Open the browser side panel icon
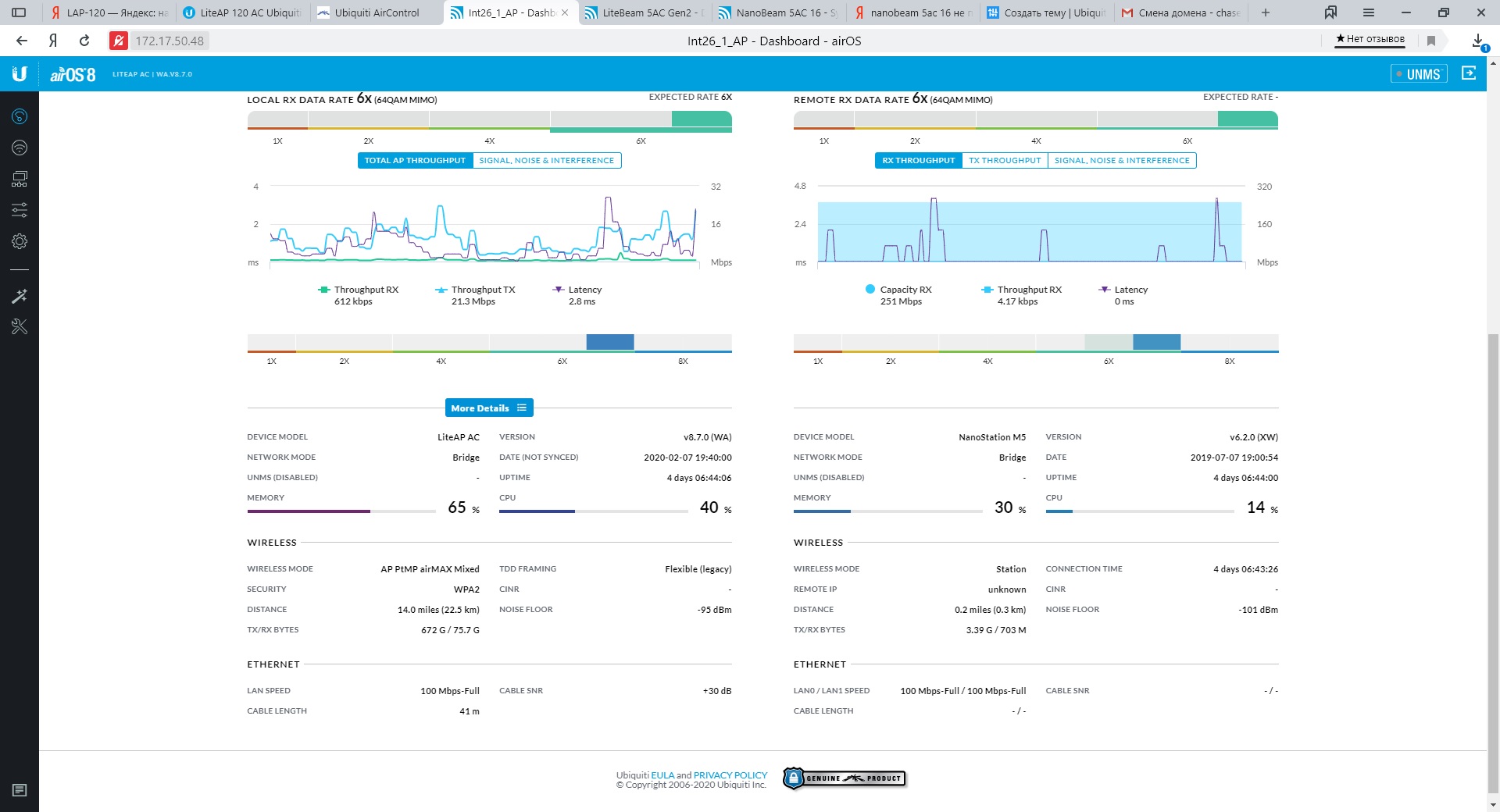 [x=20, y=12]
